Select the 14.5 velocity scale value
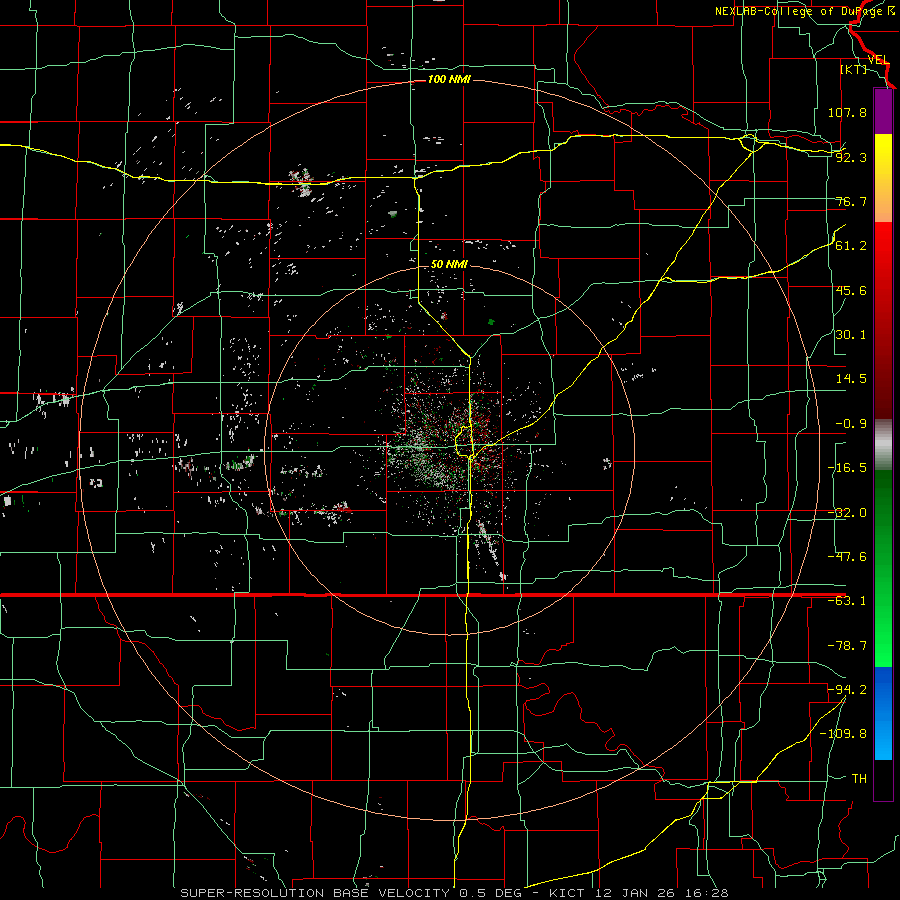 point(851,379)
